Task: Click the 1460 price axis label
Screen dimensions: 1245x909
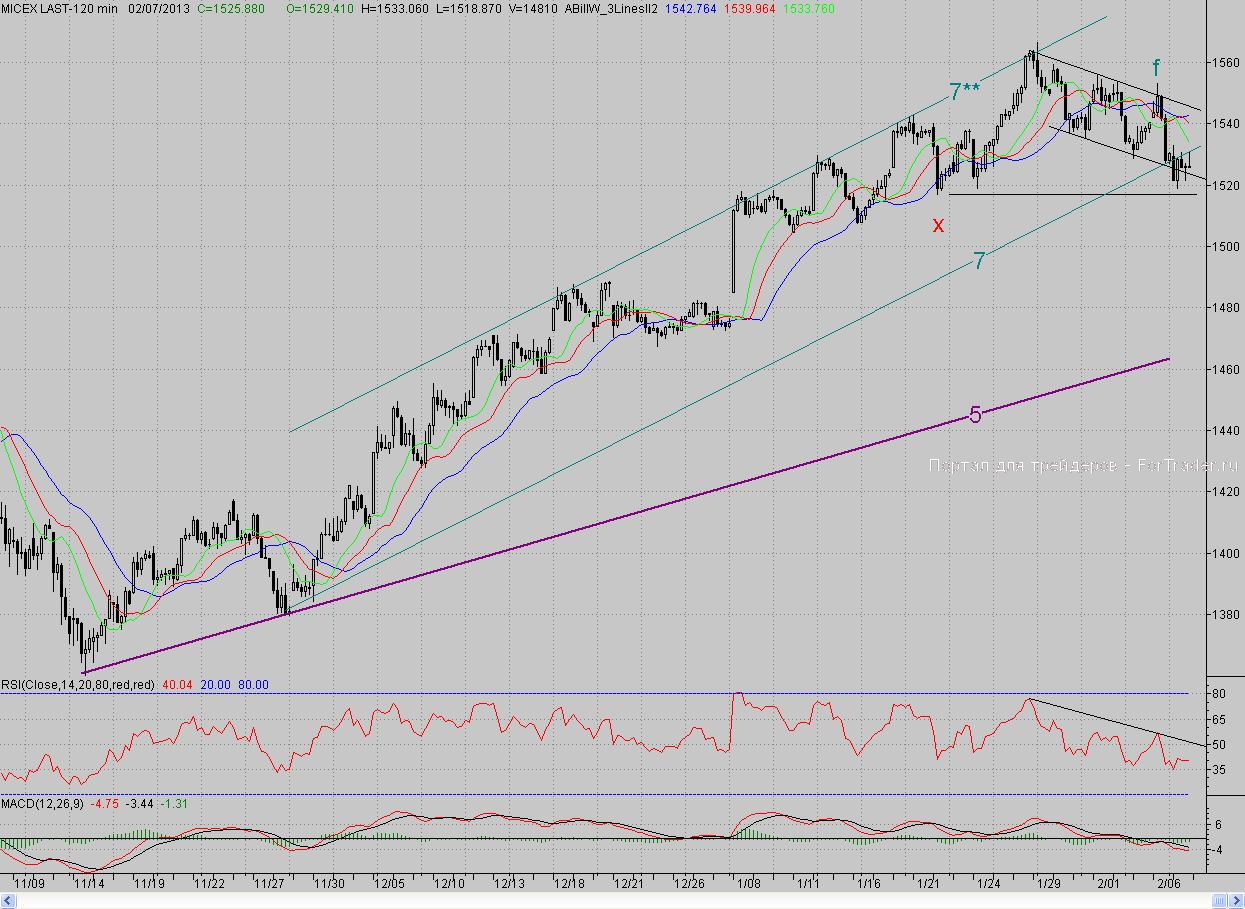Action: (1226, 369)
